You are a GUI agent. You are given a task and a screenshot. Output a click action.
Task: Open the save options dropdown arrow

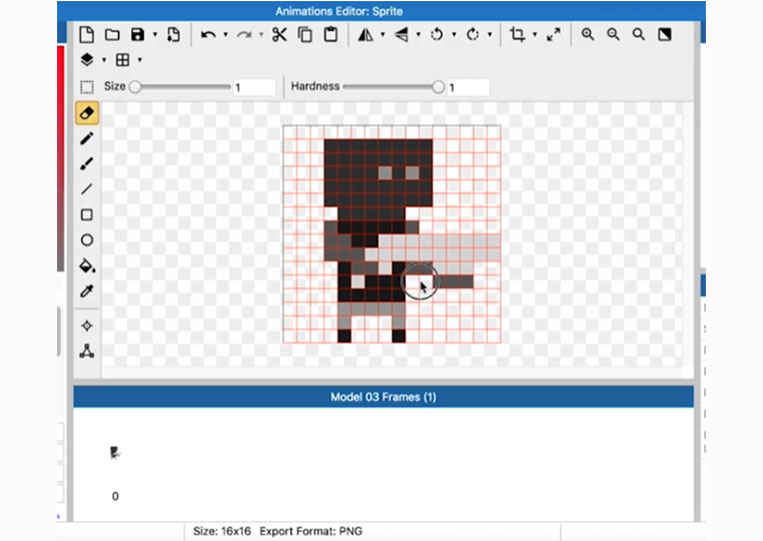click(155, 35)
